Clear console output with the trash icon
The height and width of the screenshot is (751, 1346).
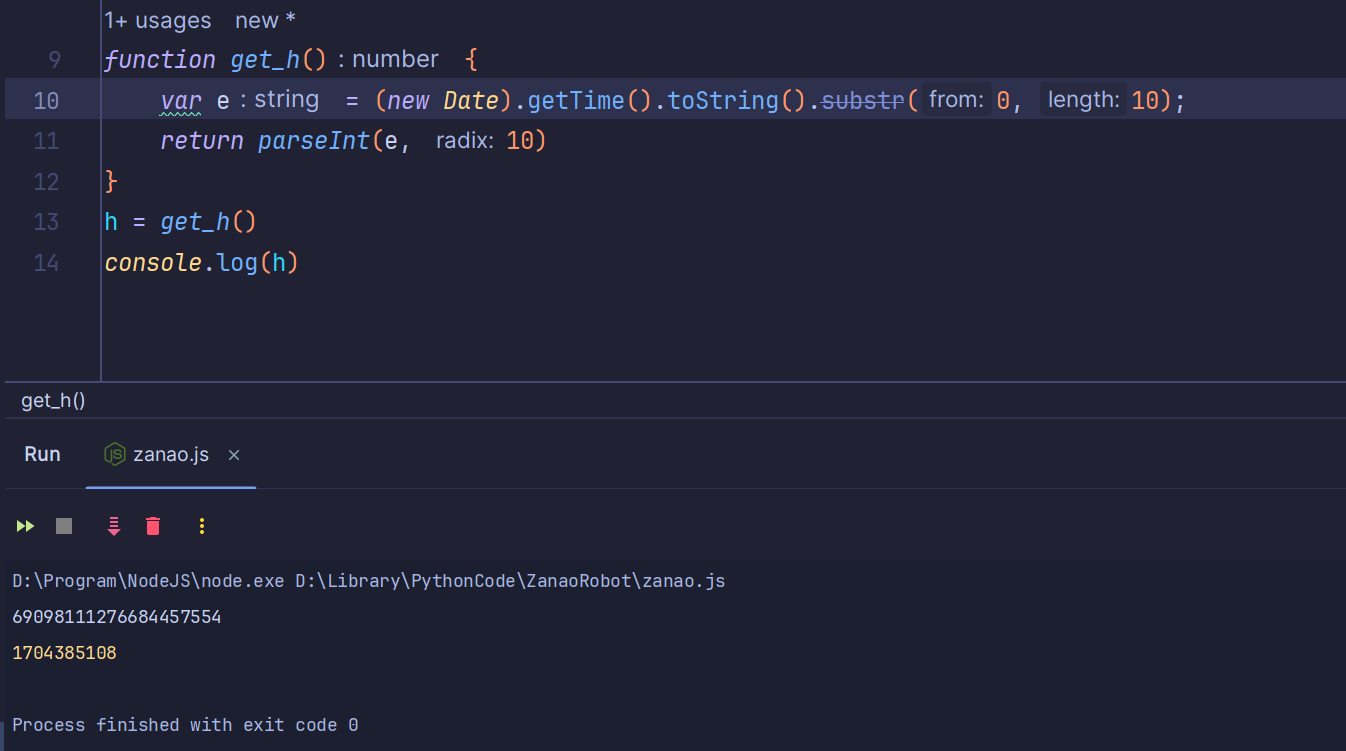click(x=153, y=526)
